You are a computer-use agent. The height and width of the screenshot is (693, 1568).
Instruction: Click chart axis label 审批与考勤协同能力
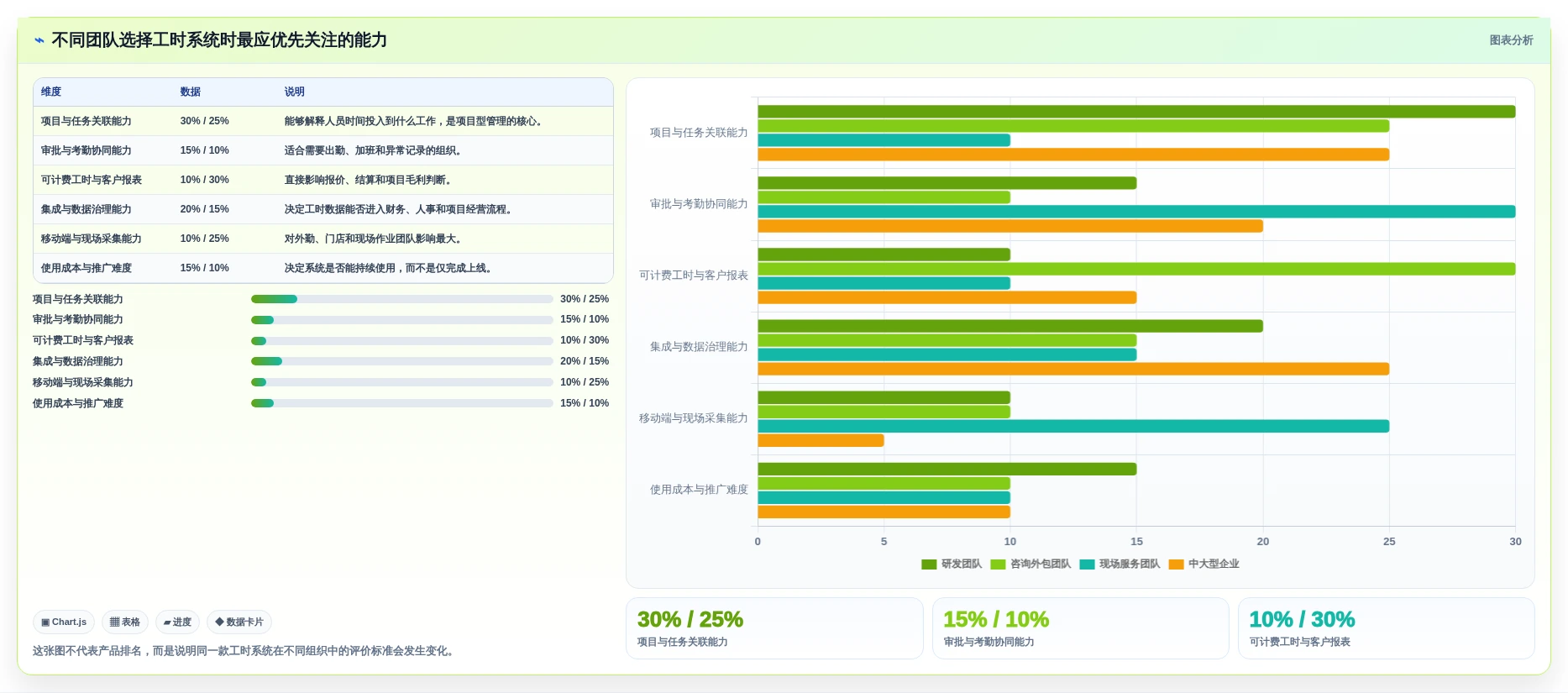click(x=699, y=204)
